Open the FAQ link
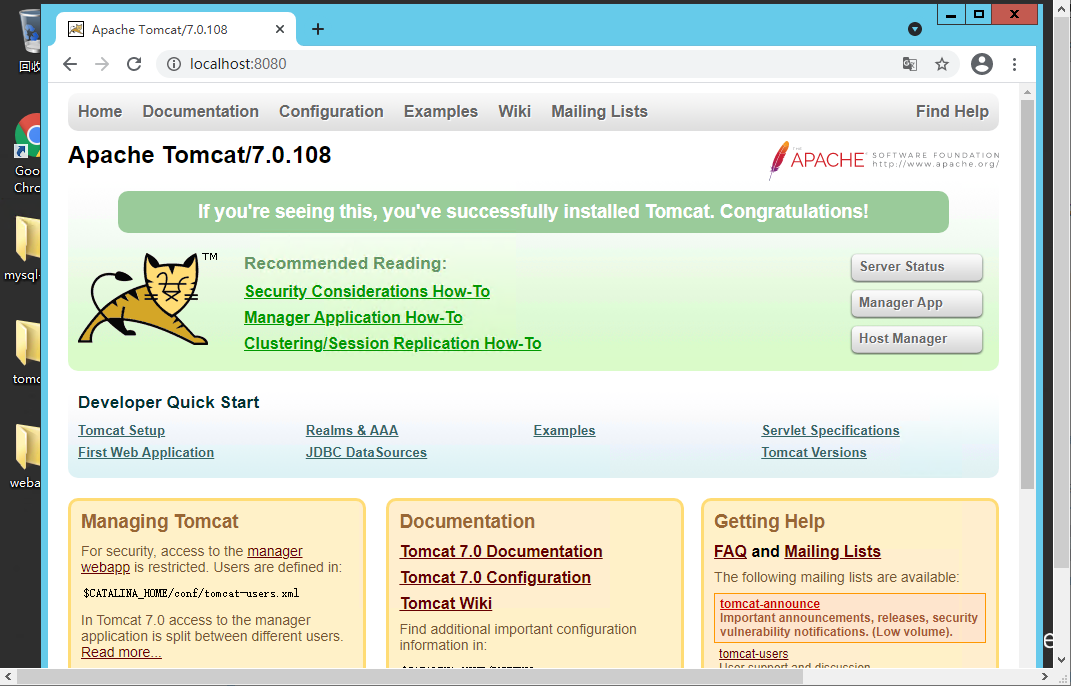This screenshot has width=1071, height=686. [x=730, y=551]
